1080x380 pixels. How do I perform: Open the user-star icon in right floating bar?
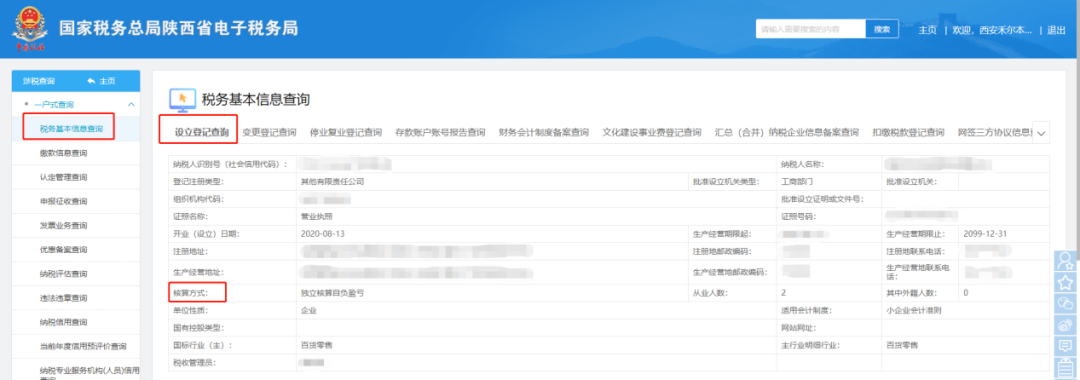tap(1066, 261)
